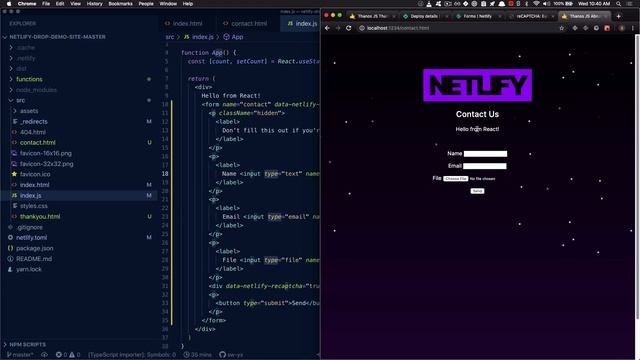
Task: Open 404.html in the explorer
Action: coord(33,132)
